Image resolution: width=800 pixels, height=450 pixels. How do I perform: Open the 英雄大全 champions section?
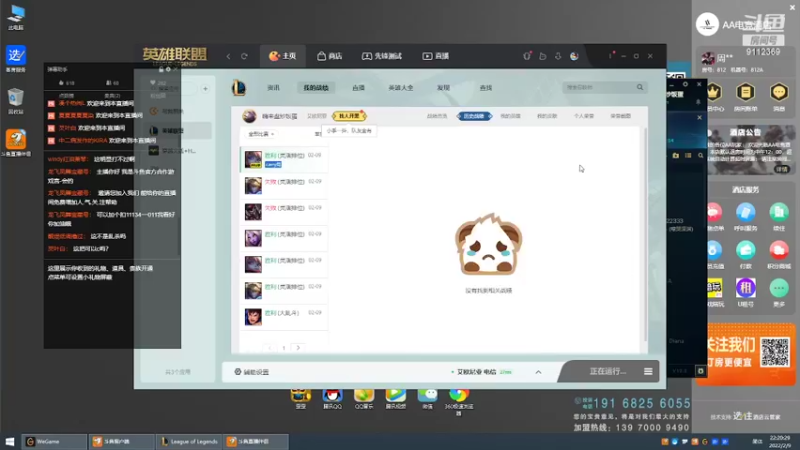pos(401,88)
